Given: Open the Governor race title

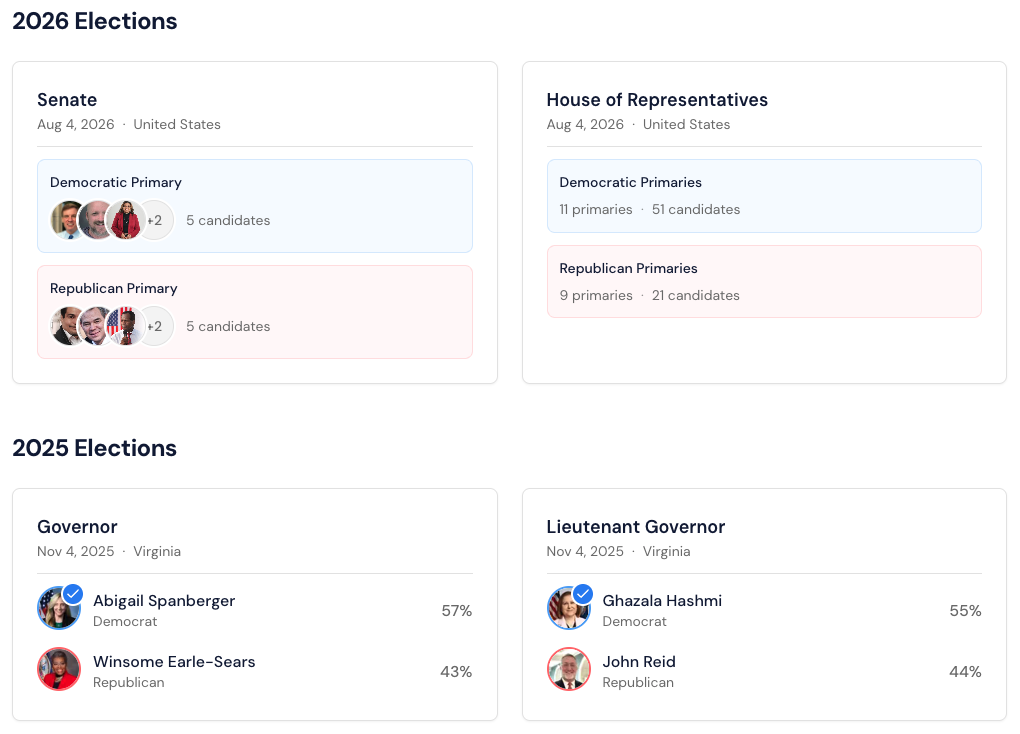Looking at the screenshot, I should click(77, 527).
